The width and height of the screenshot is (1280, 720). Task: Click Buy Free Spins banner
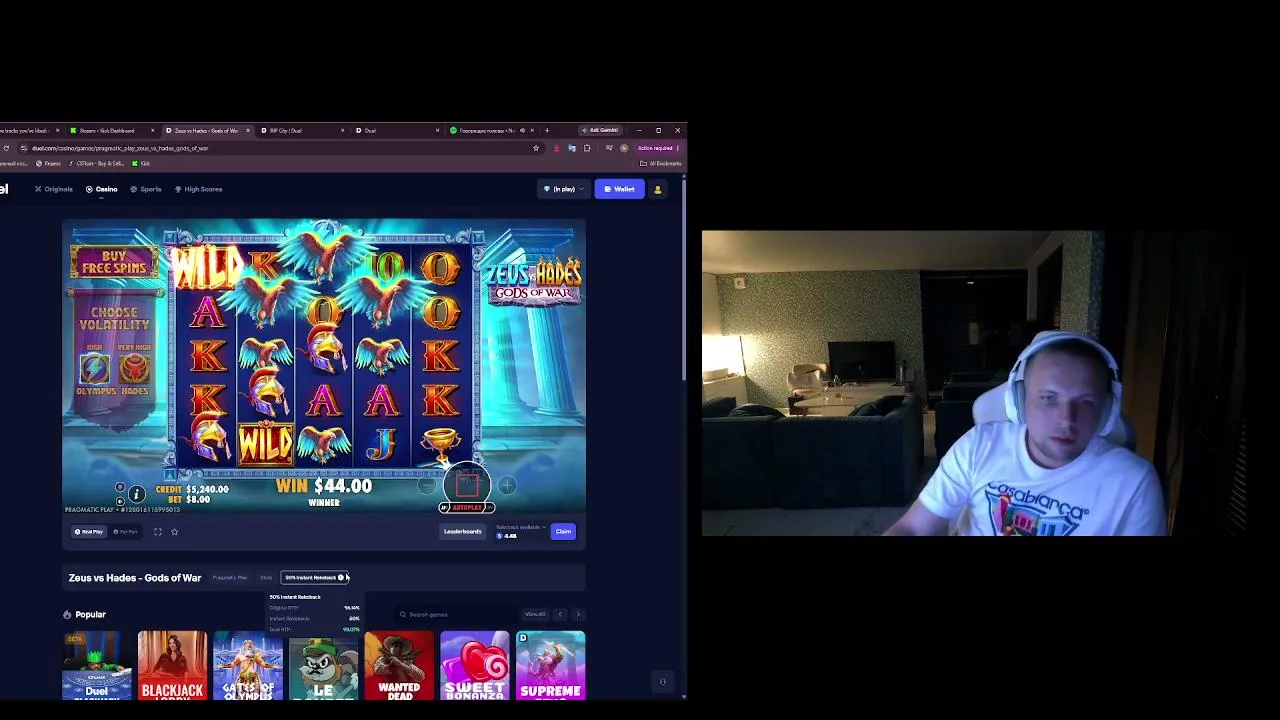[x=114, y=262]
